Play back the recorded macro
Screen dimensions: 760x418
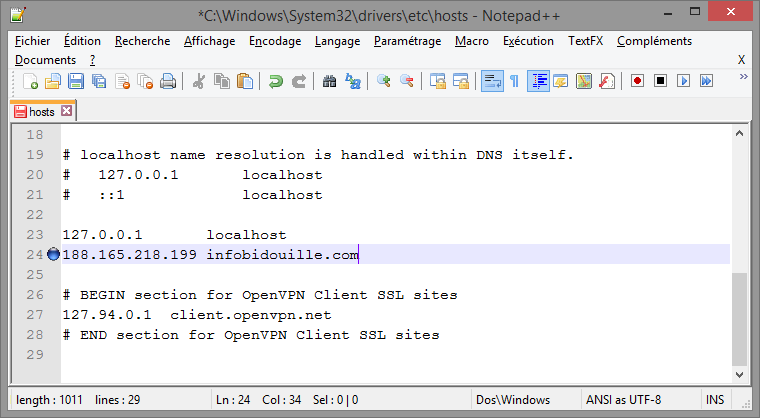(683, 81)
